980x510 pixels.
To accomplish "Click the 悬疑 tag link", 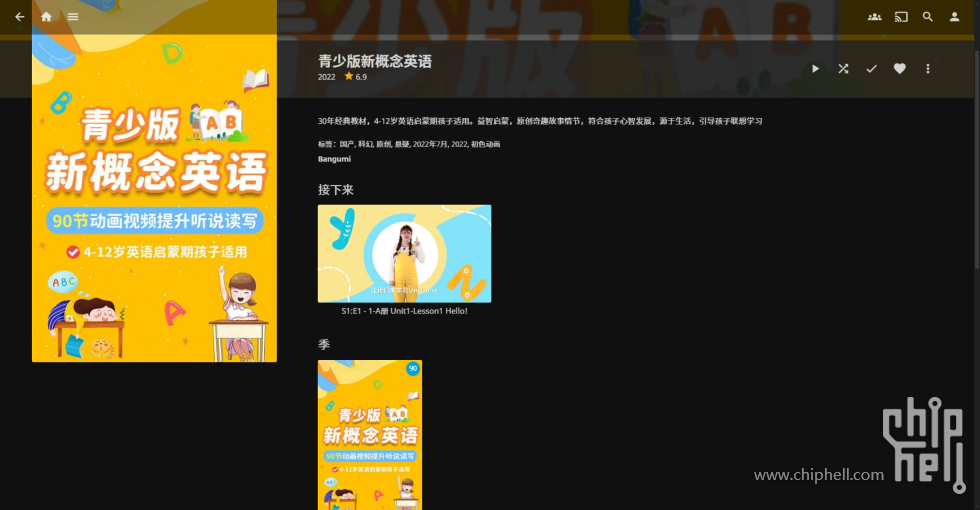I will point(402,144).
